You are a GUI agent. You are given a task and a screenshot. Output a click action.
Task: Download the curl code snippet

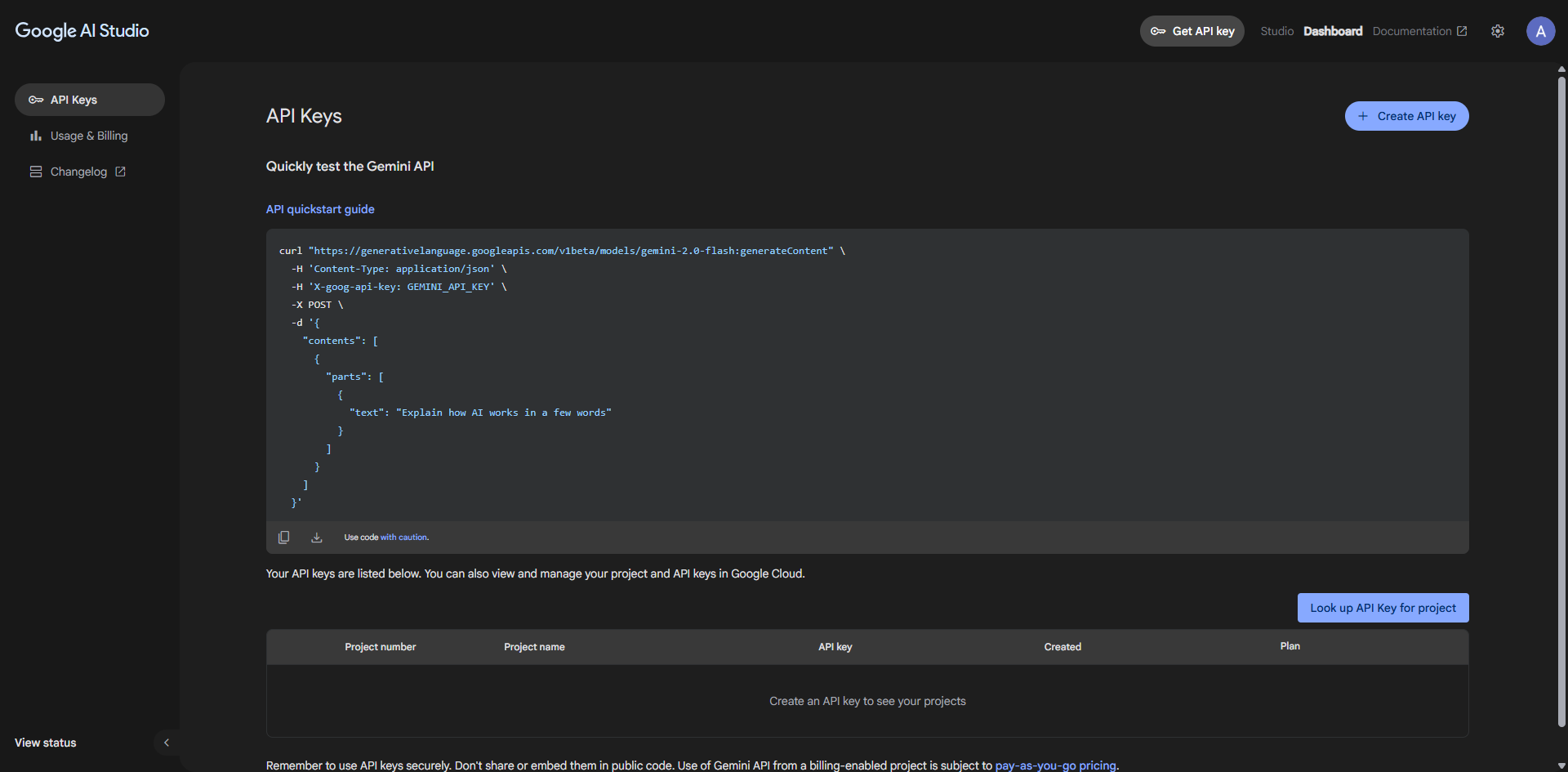317,538
